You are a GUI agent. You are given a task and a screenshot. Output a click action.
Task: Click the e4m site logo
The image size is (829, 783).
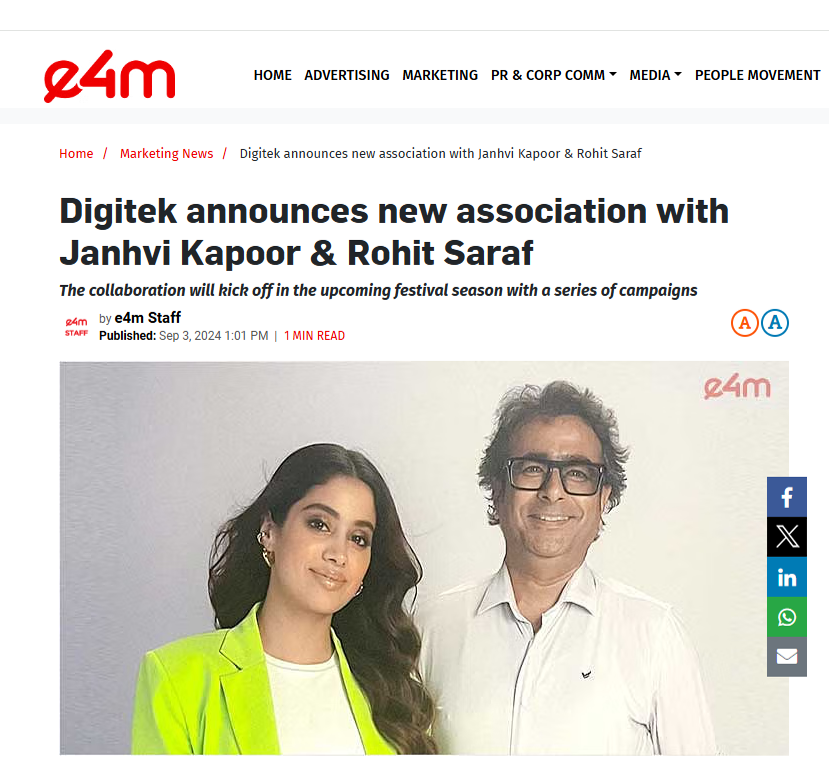pyautogui.click(x=109, y=76)
